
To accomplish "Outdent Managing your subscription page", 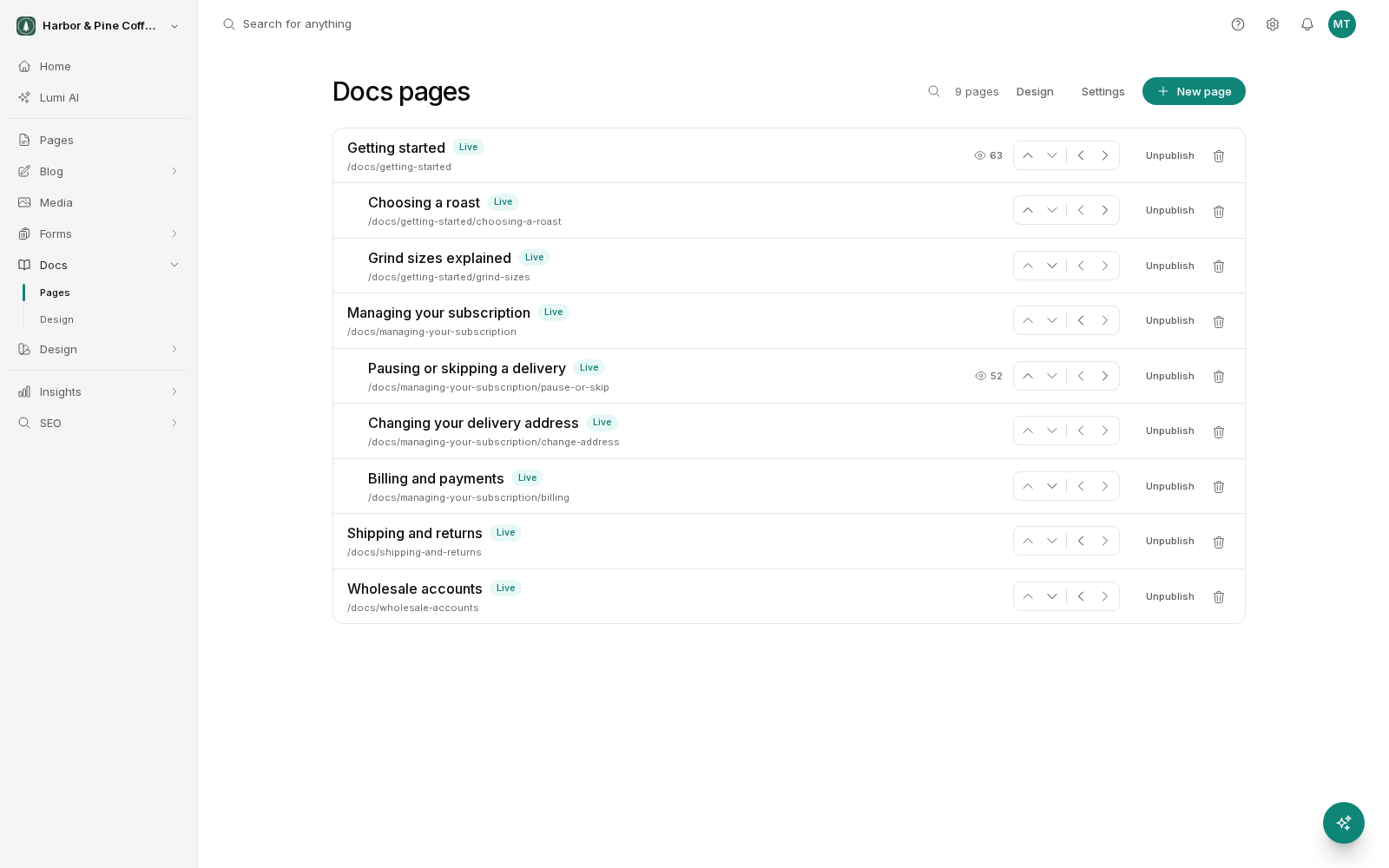I will pyautogui.click(x=1081, y=320).
